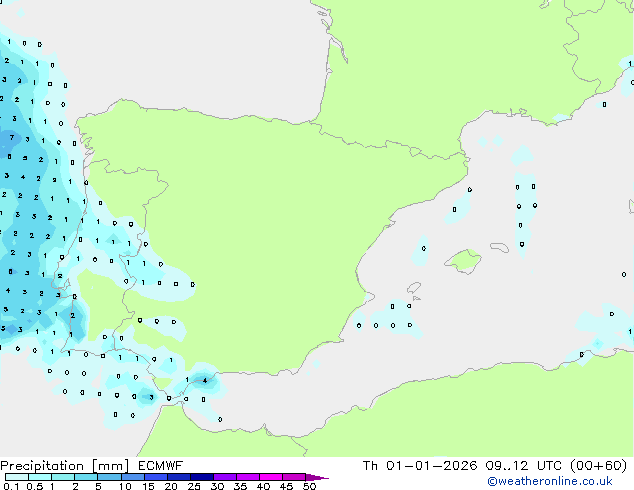Click the legend tick label '10'
Image resolution: width=634 pixels, height=490 pixels.
point(125,486)
